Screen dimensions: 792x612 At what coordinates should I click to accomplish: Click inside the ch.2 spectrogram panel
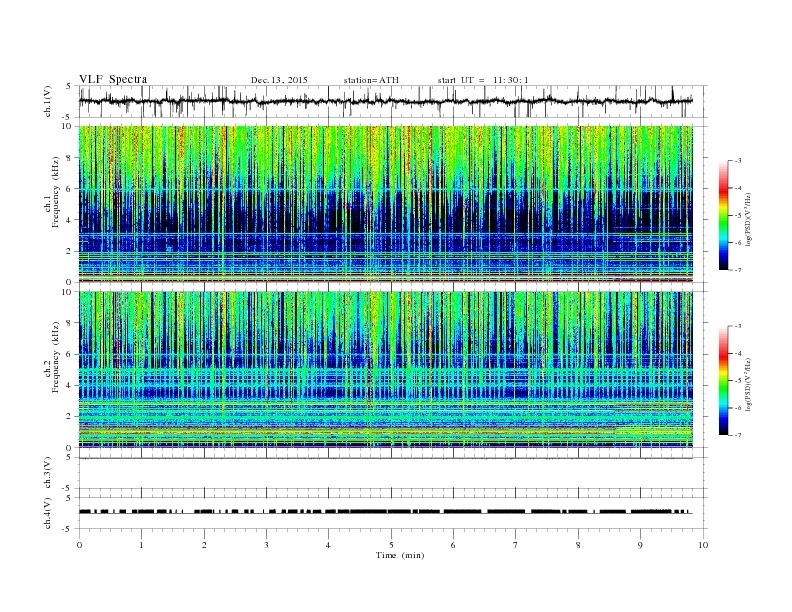click(x=385, y=370)
